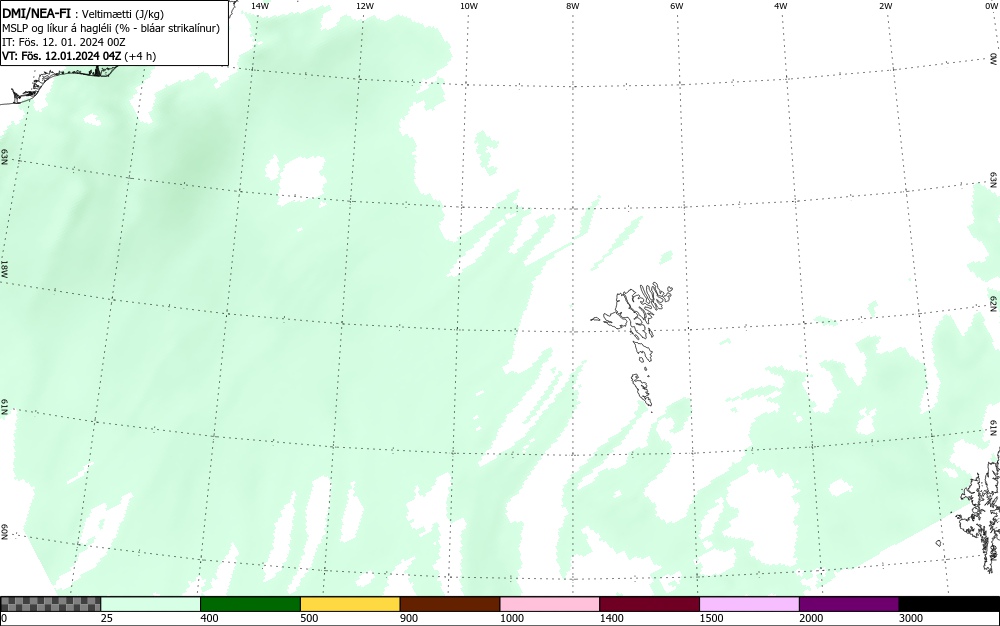Viewport: 1000px width, 626px height.
Task: Click the 4W longitude label
Action: coord(781,6)
